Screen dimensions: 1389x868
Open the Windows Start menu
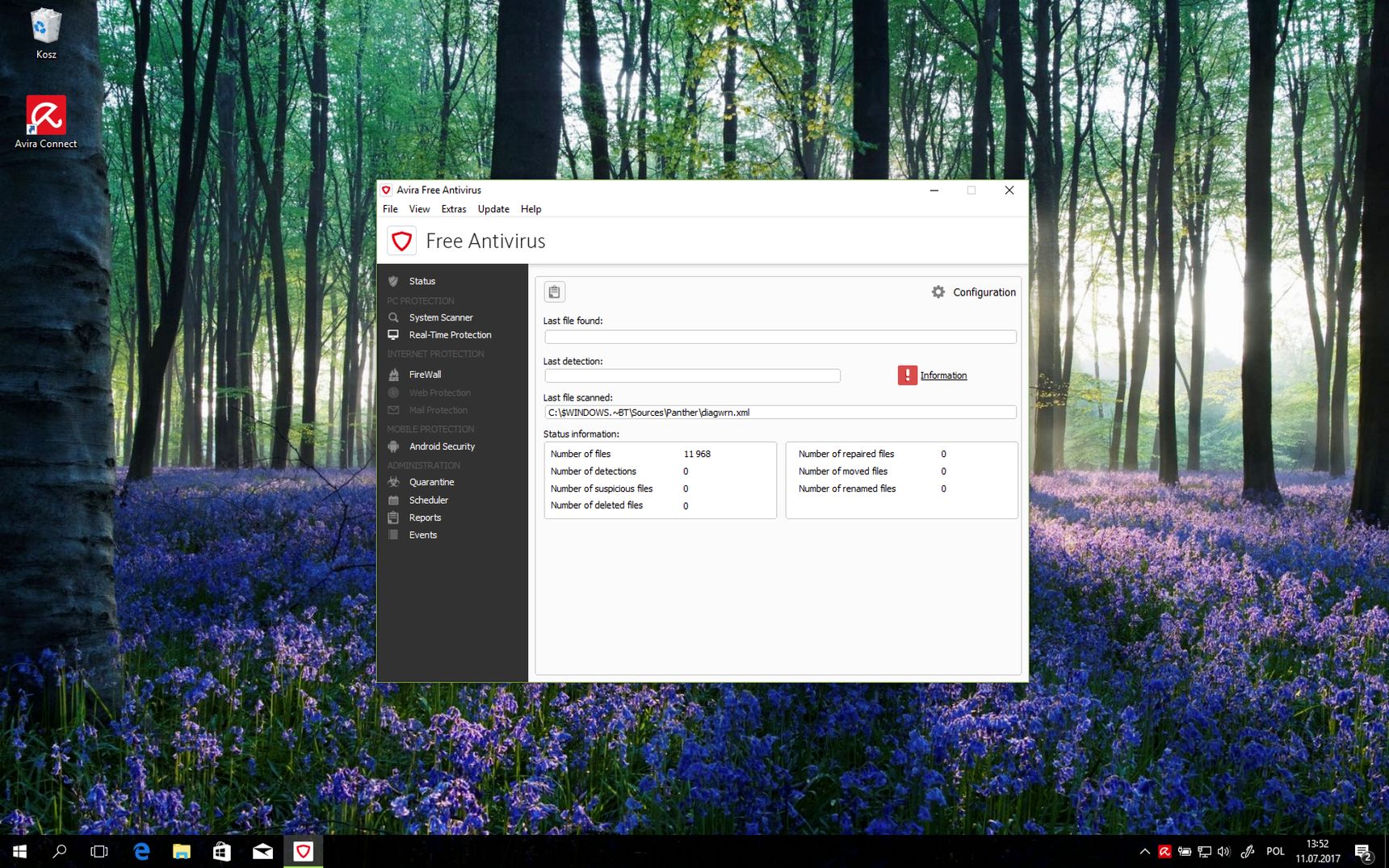19,851
